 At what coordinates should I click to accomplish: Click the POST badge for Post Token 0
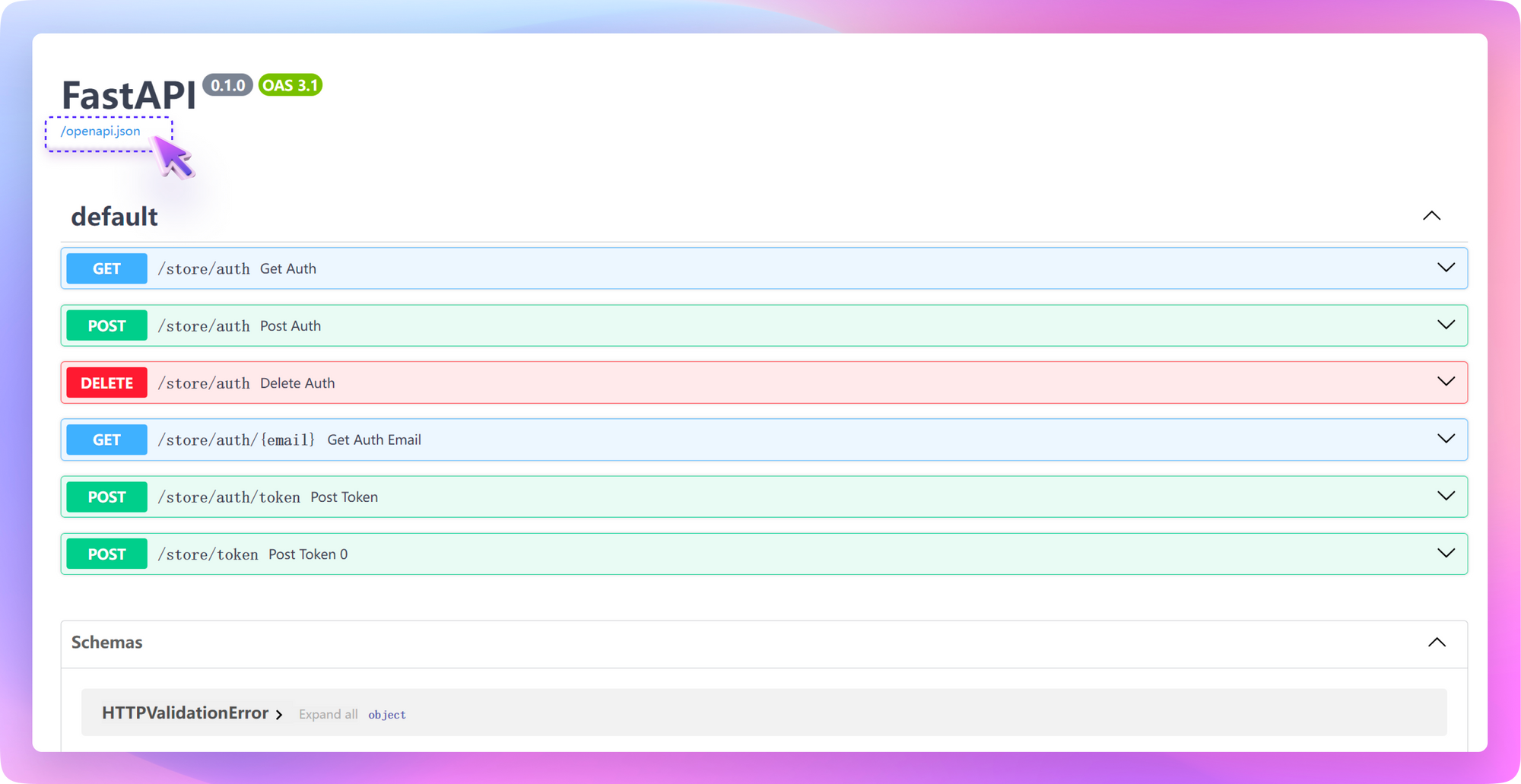[106, 554]
